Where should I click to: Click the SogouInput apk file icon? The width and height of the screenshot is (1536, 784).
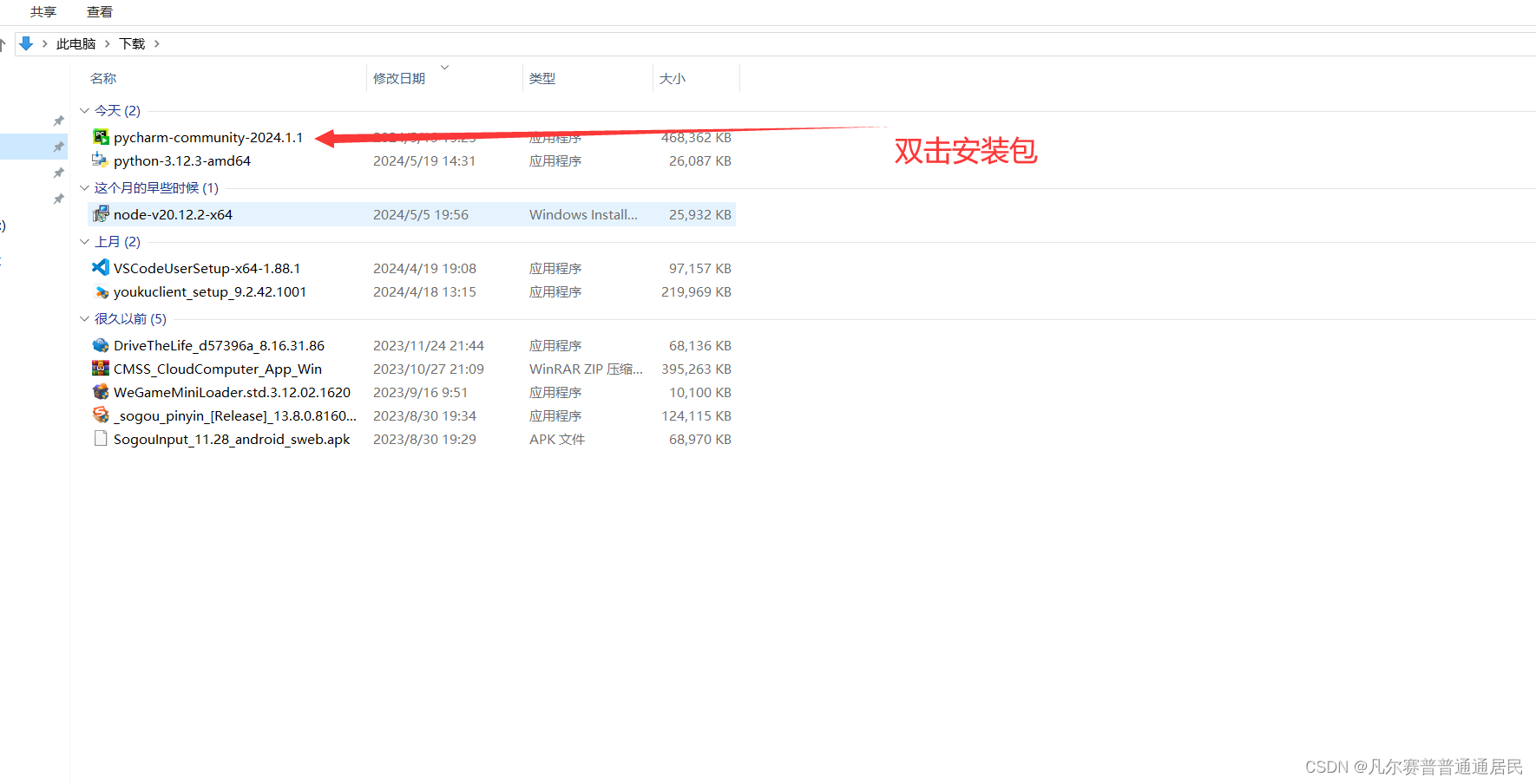101,439
